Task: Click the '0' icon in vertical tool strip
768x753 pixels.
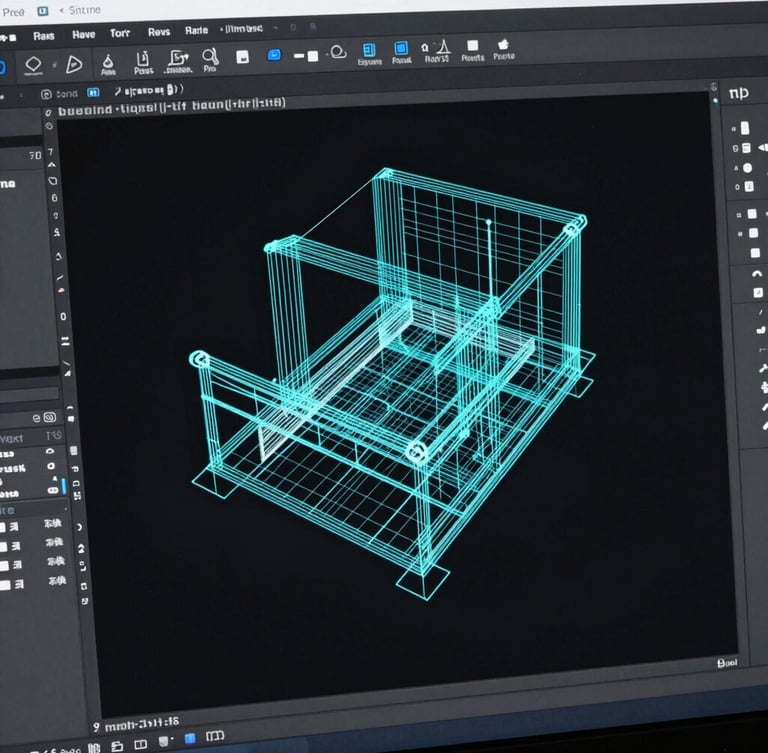Action: coord(63,316)
